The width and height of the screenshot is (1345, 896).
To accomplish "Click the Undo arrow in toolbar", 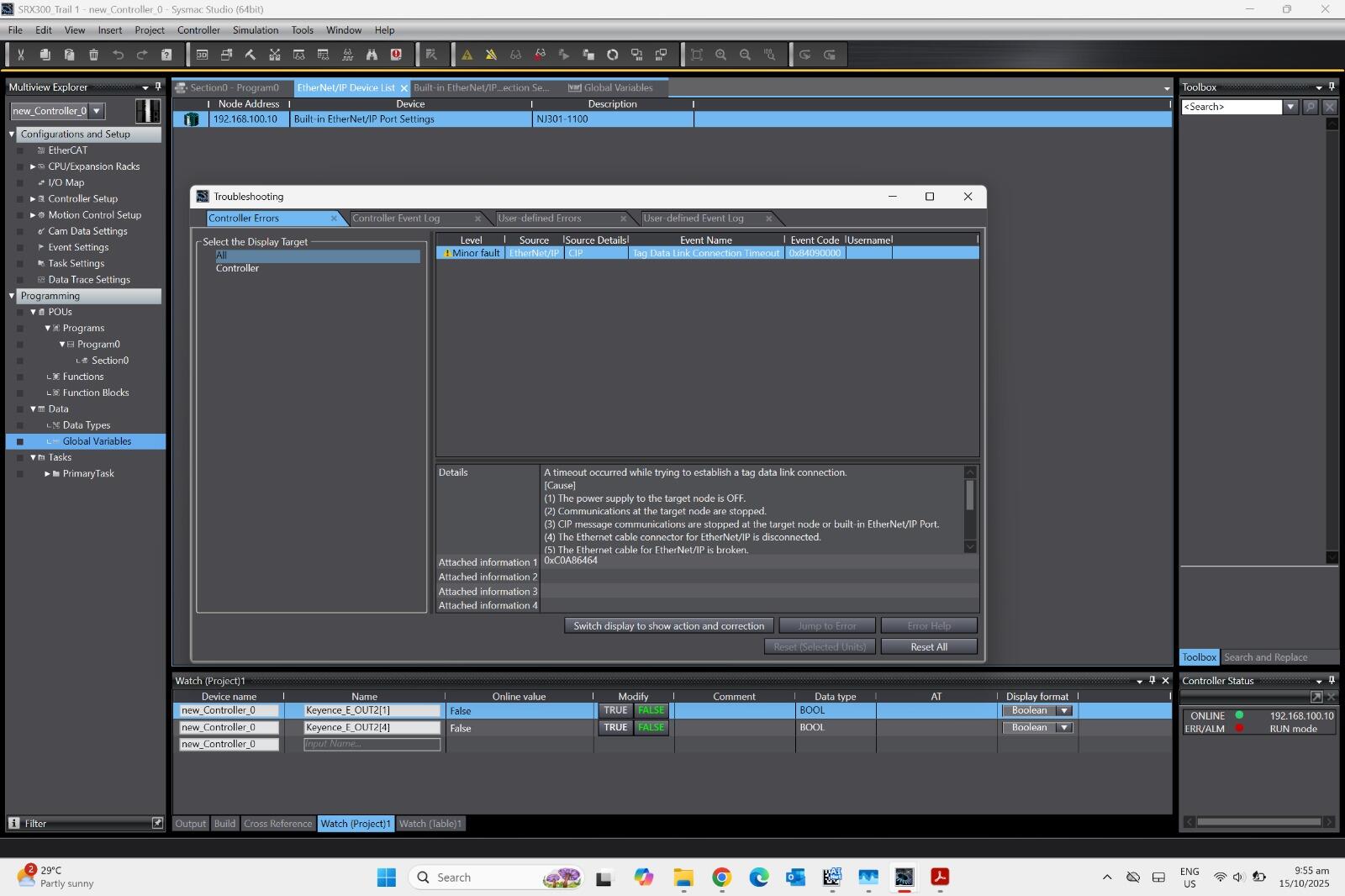I will coord(118,55).
